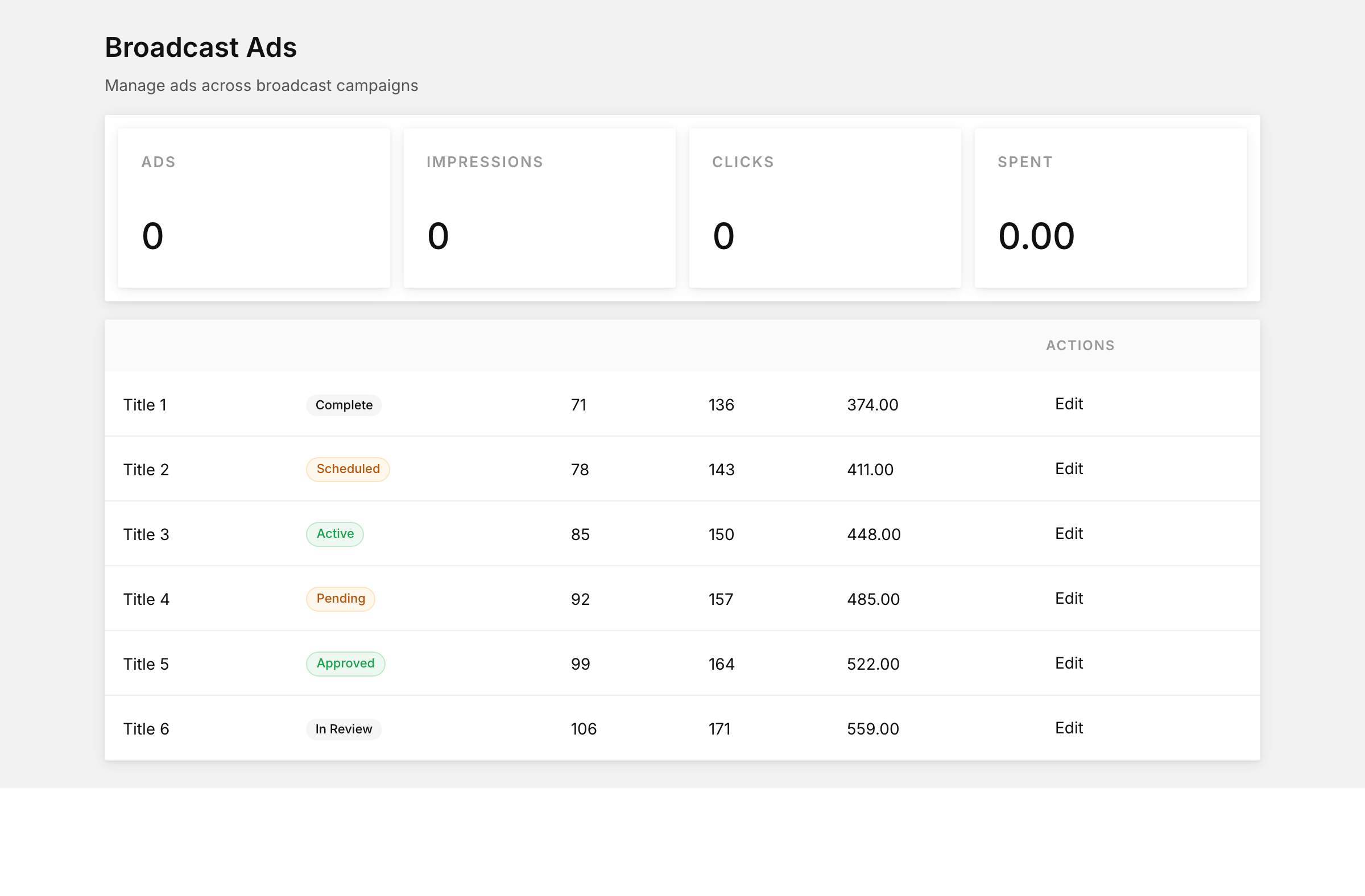Image resolution: width=1365 pixels, height=896 pixels.
Task: Select the 559.00 value
Action: pos(873,729)
